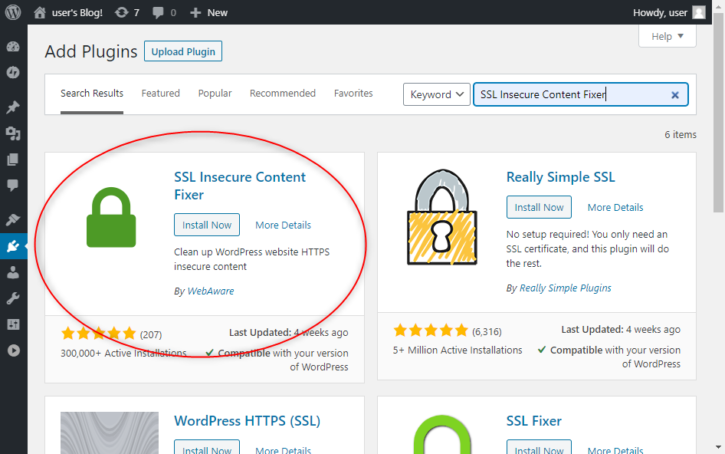This screenshot has height=454, width=725.
Task: Open More Details for SSL Insecure Content Fixer
Action: point(283,225)
